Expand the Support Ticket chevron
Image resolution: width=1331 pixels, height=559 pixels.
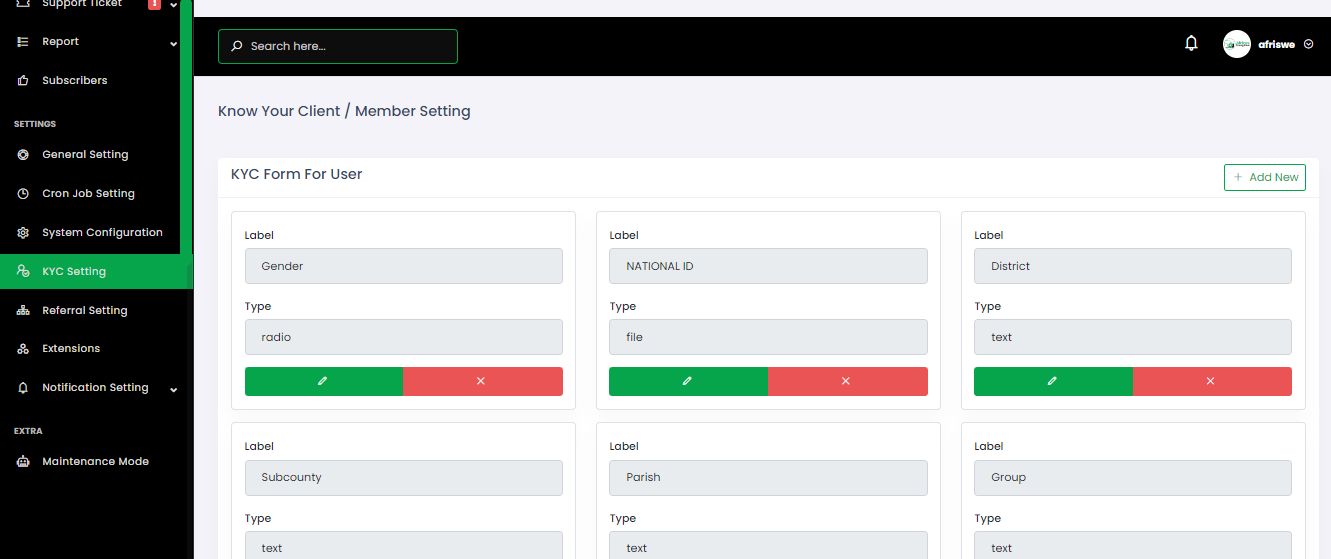click(173, 5)
